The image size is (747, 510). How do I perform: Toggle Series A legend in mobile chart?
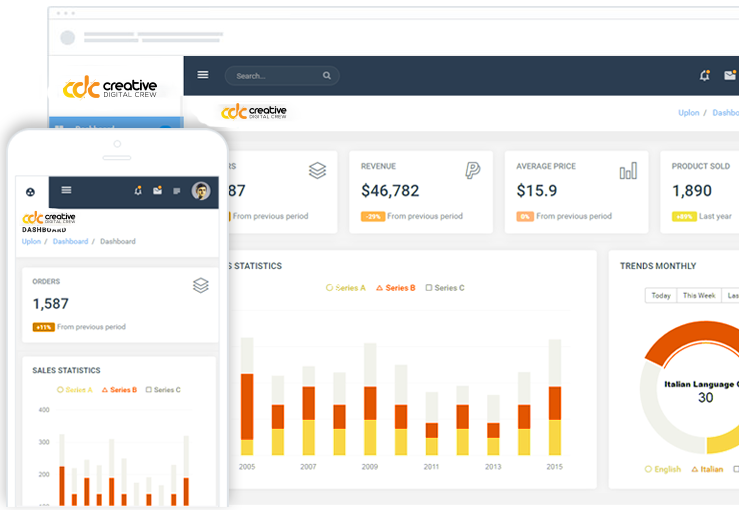coord(75,390)
